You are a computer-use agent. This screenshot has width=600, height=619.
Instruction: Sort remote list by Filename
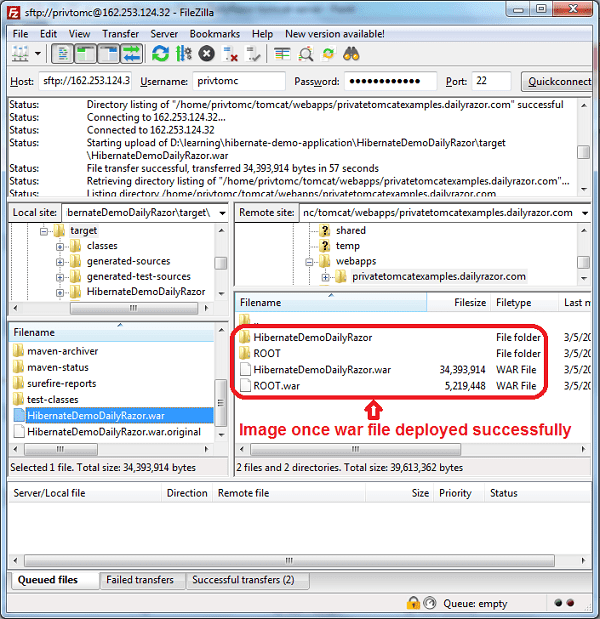click(331, 303)
